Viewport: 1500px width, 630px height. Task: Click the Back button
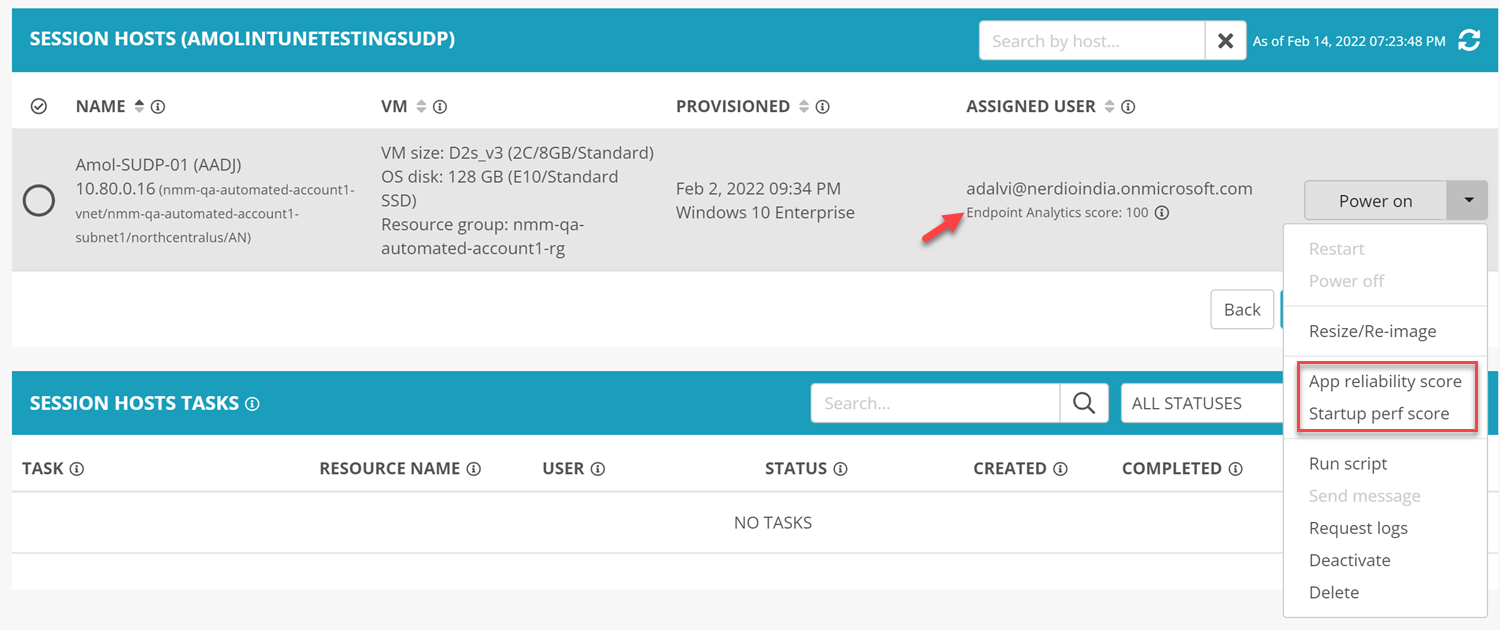pos(1241,309)
